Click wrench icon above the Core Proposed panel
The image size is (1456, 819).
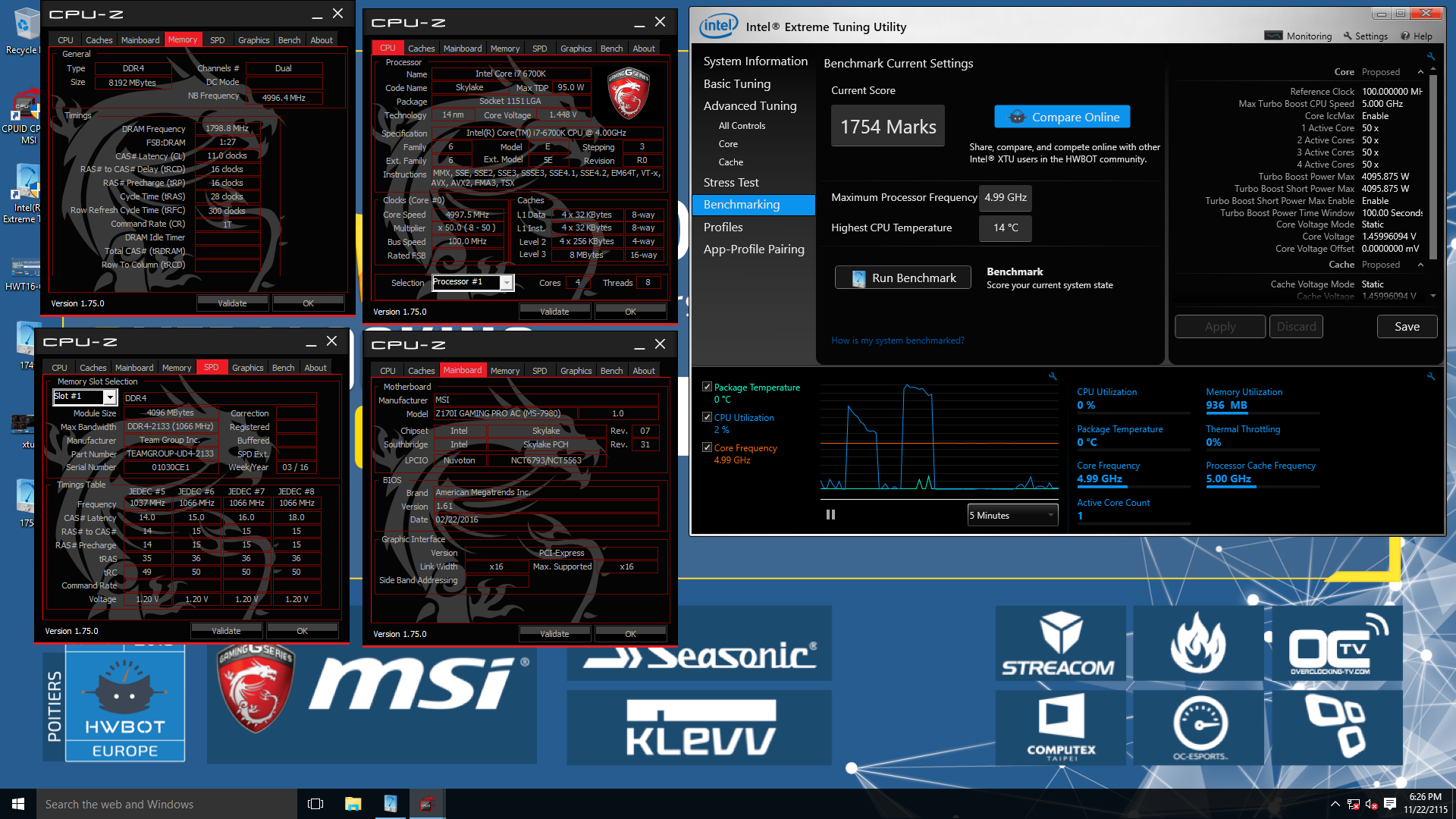click(x=1431, y=56)
